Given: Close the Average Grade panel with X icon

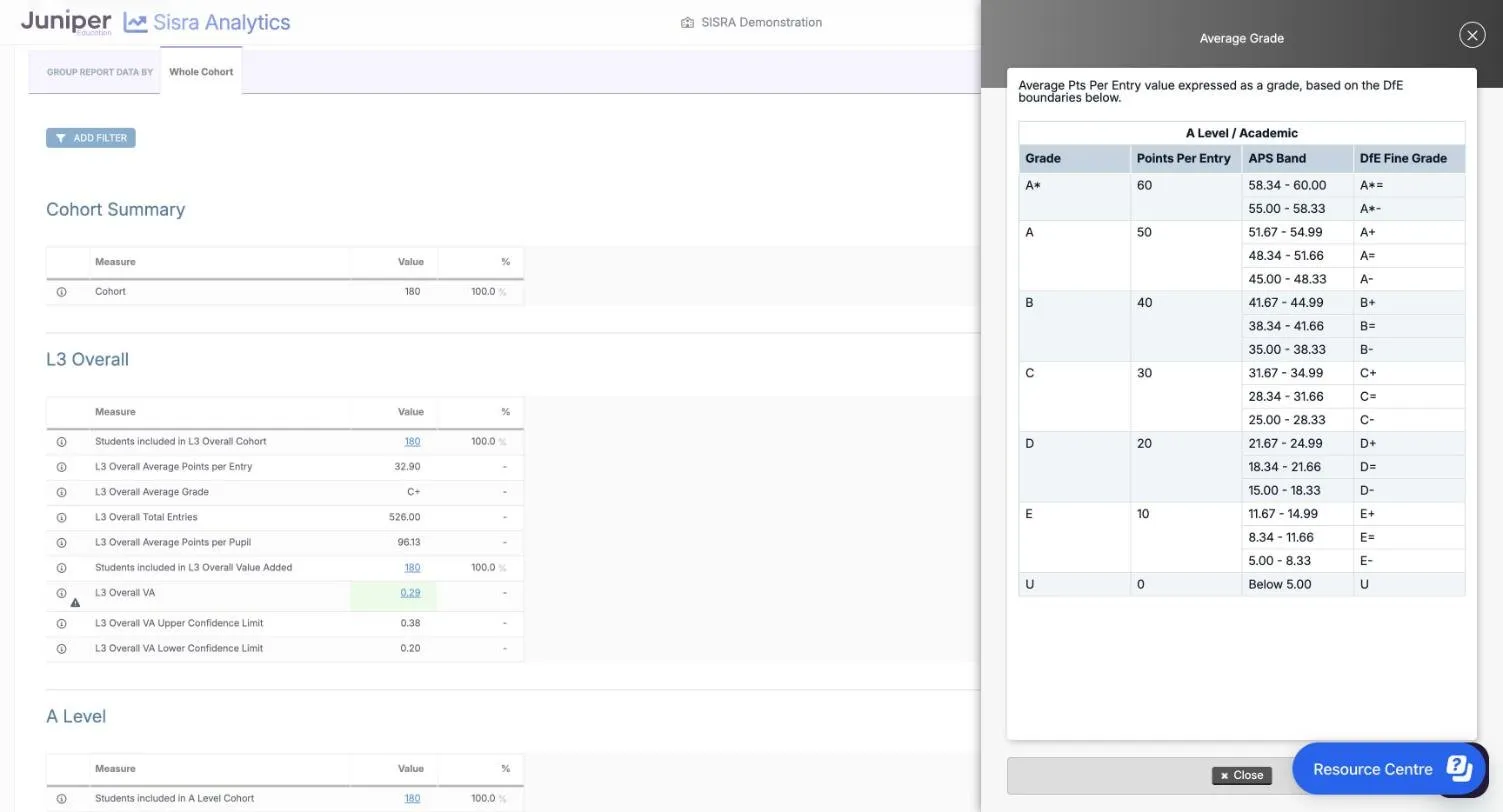Looking at the screenshot, I should click(x=1472, y=35).
